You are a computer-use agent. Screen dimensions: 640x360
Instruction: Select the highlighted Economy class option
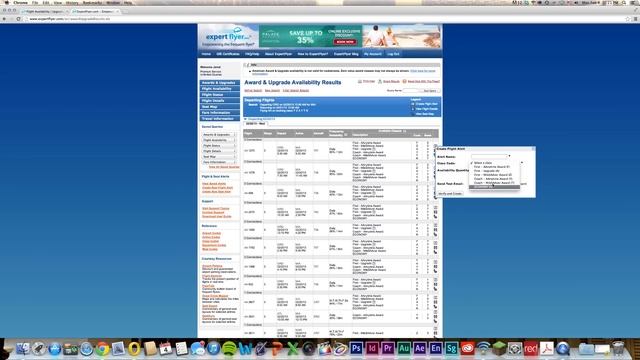point(494,187)
